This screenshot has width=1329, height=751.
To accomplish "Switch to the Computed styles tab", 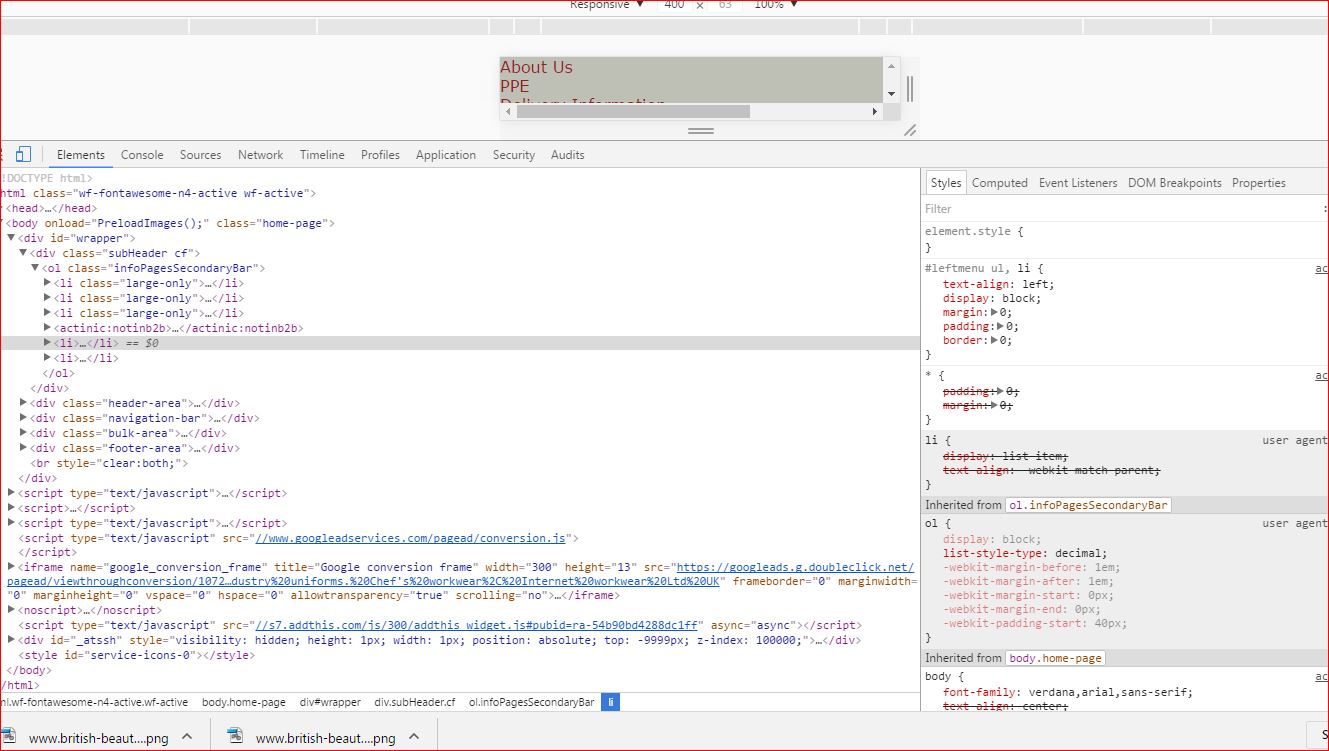I will (999, 183).
